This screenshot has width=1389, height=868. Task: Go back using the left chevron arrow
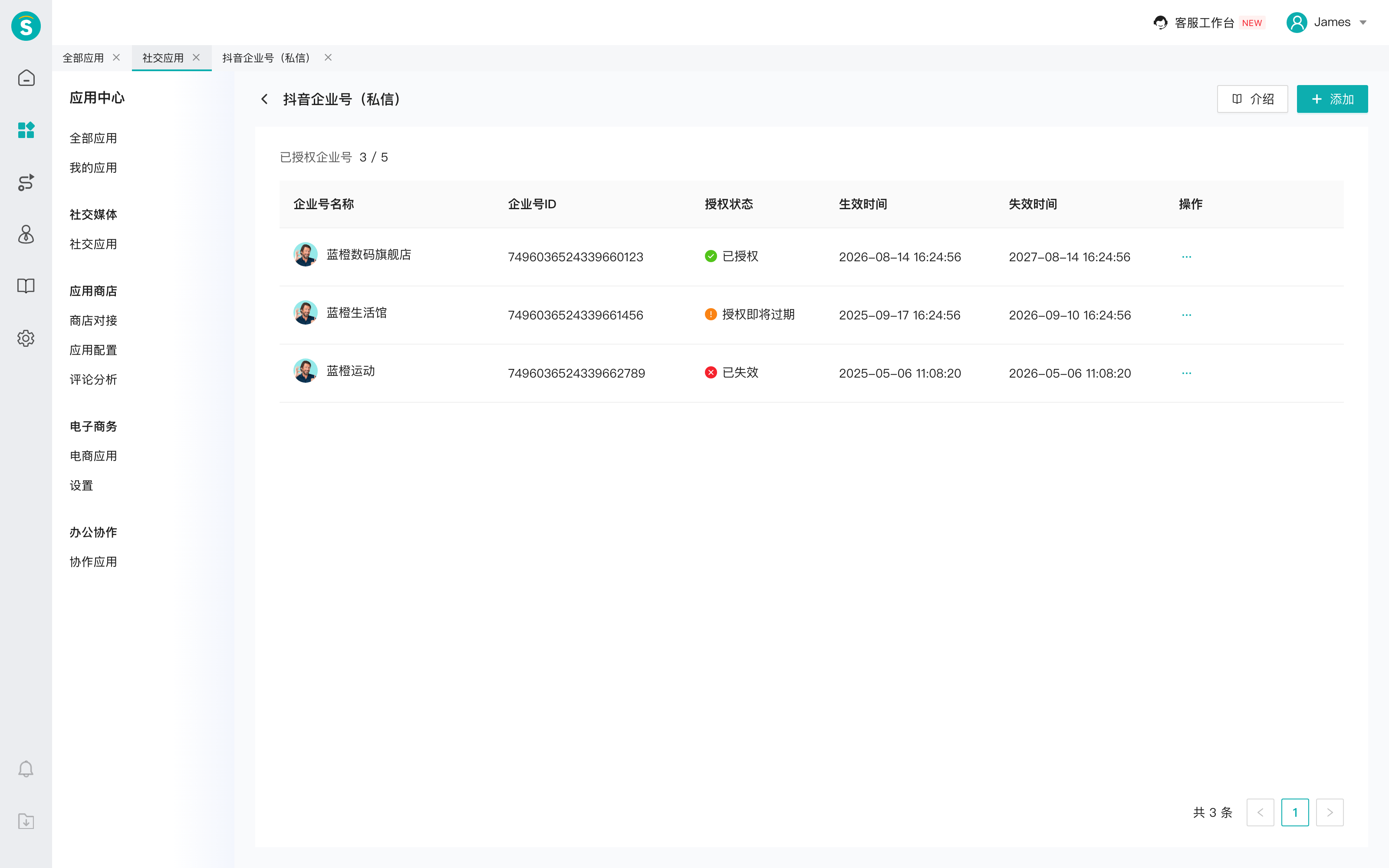[x=265, y=99]
